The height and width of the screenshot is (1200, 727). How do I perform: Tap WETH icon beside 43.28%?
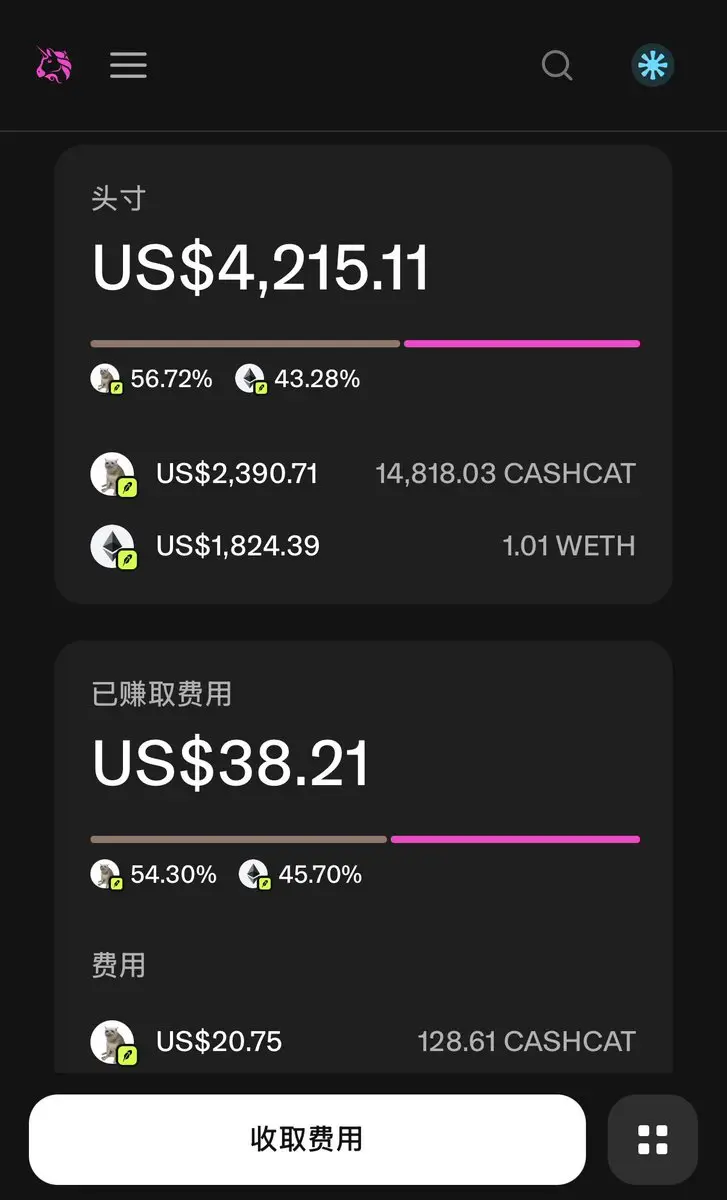click(x=250, y=379)
